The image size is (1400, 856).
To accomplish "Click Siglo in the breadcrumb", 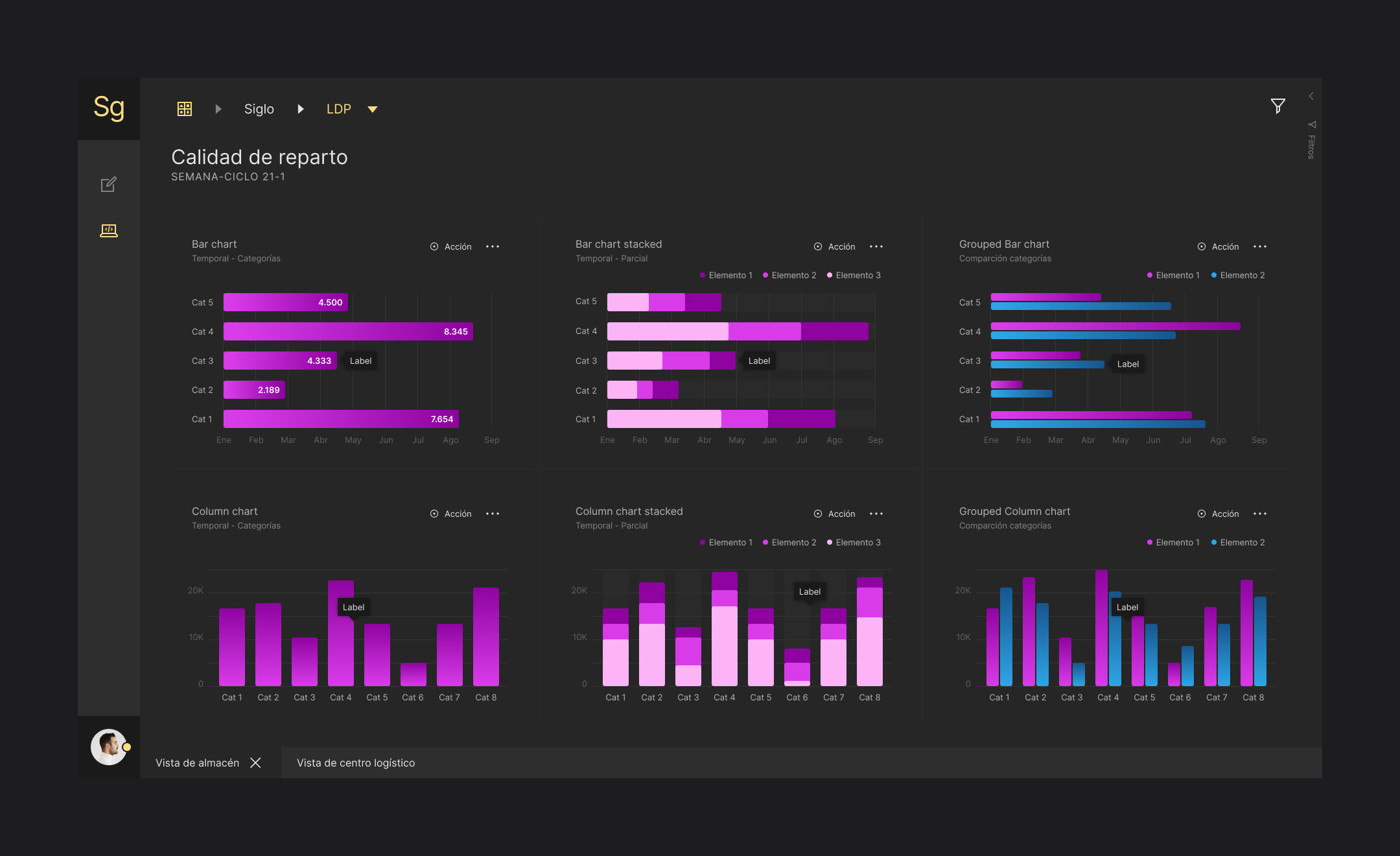I will [x=259, y=109].
